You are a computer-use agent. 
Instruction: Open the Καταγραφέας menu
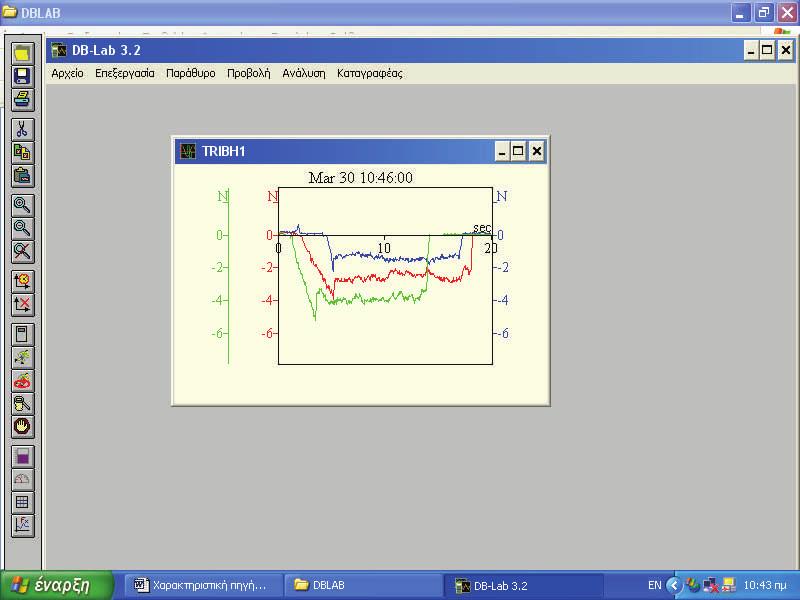[369, 73]
